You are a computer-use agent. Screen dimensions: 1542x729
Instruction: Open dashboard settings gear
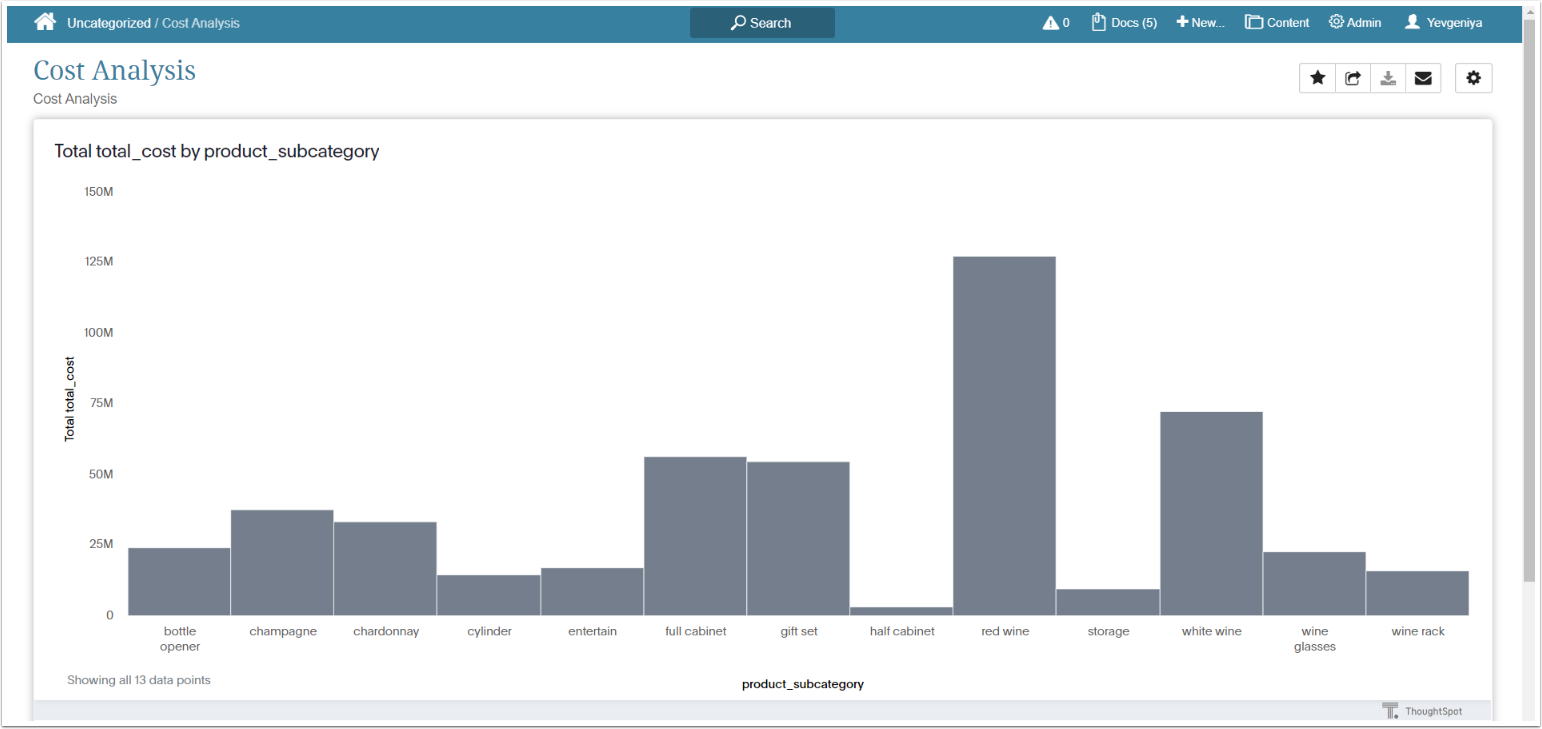1474,78
